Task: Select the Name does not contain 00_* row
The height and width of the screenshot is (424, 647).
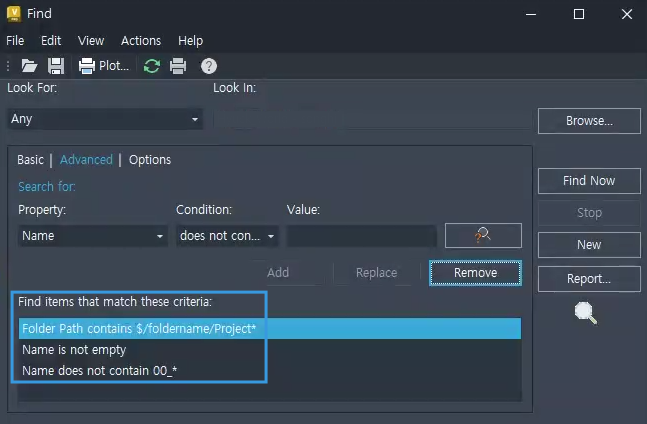Action: (270, 370)
